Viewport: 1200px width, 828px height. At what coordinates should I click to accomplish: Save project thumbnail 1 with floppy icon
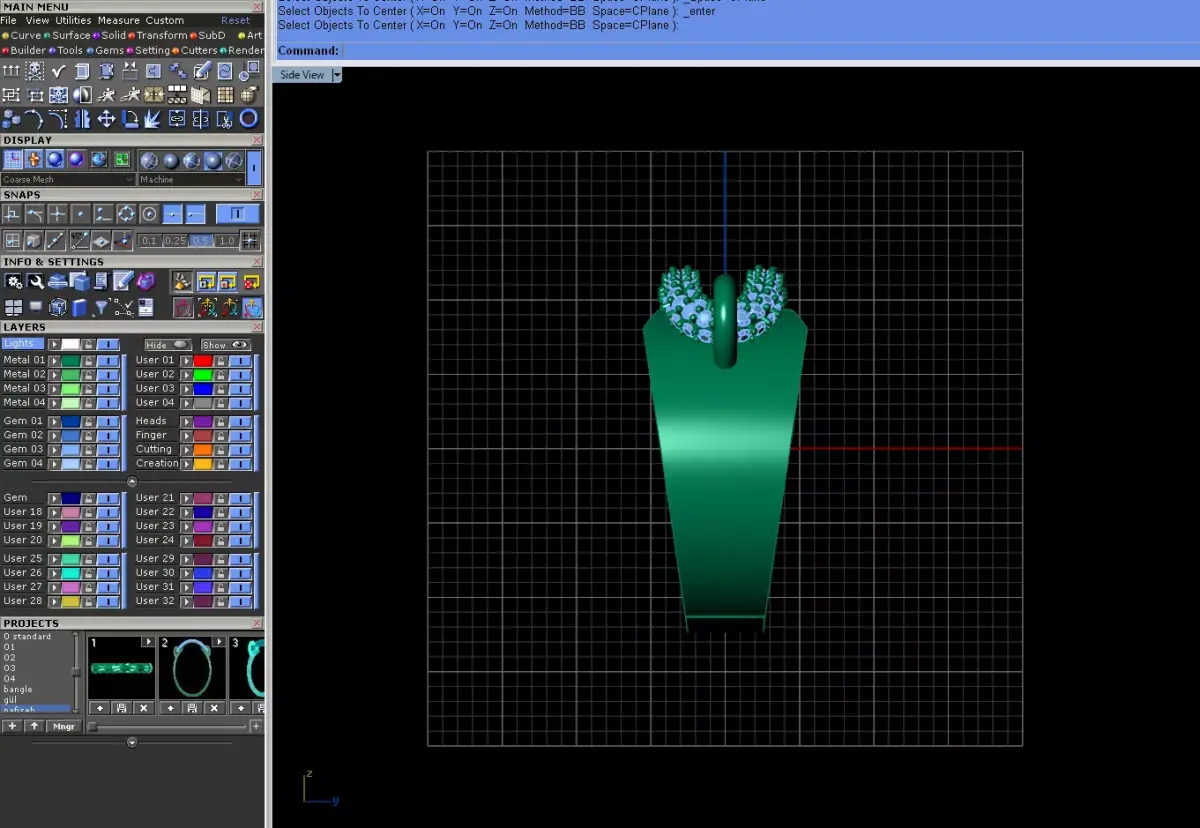121,708
